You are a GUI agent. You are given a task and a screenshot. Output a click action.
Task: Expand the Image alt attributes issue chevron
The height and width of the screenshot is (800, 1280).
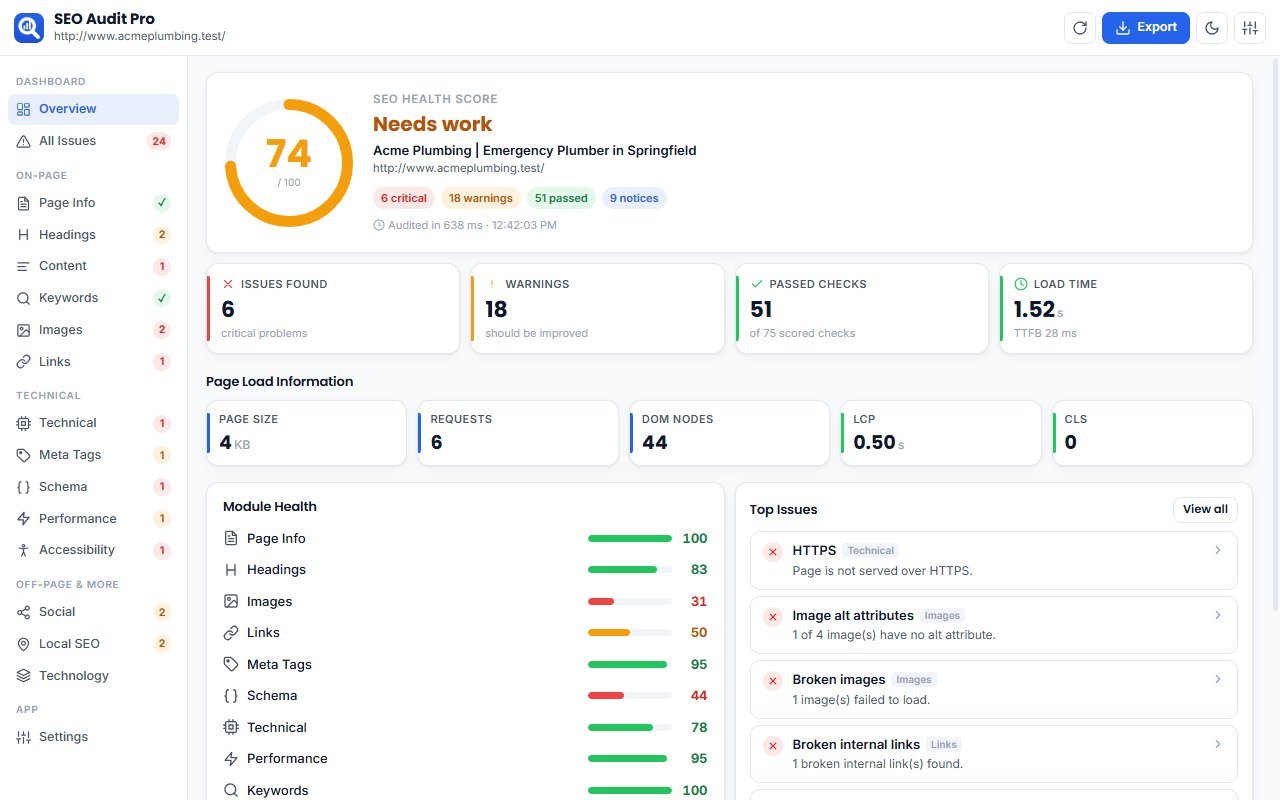[1217, 615]
